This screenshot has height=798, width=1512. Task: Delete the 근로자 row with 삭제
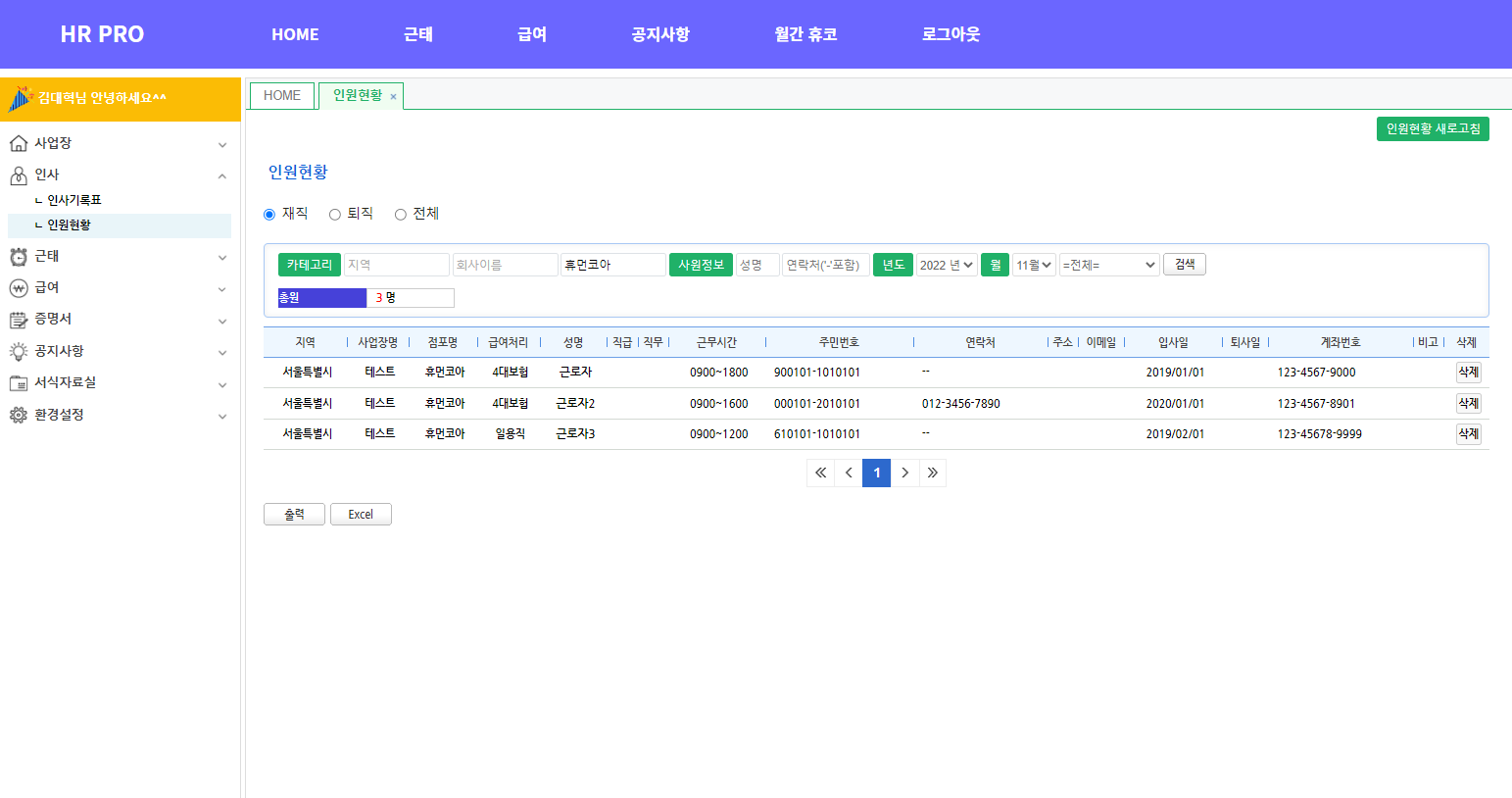click(x=1468, y=373)
